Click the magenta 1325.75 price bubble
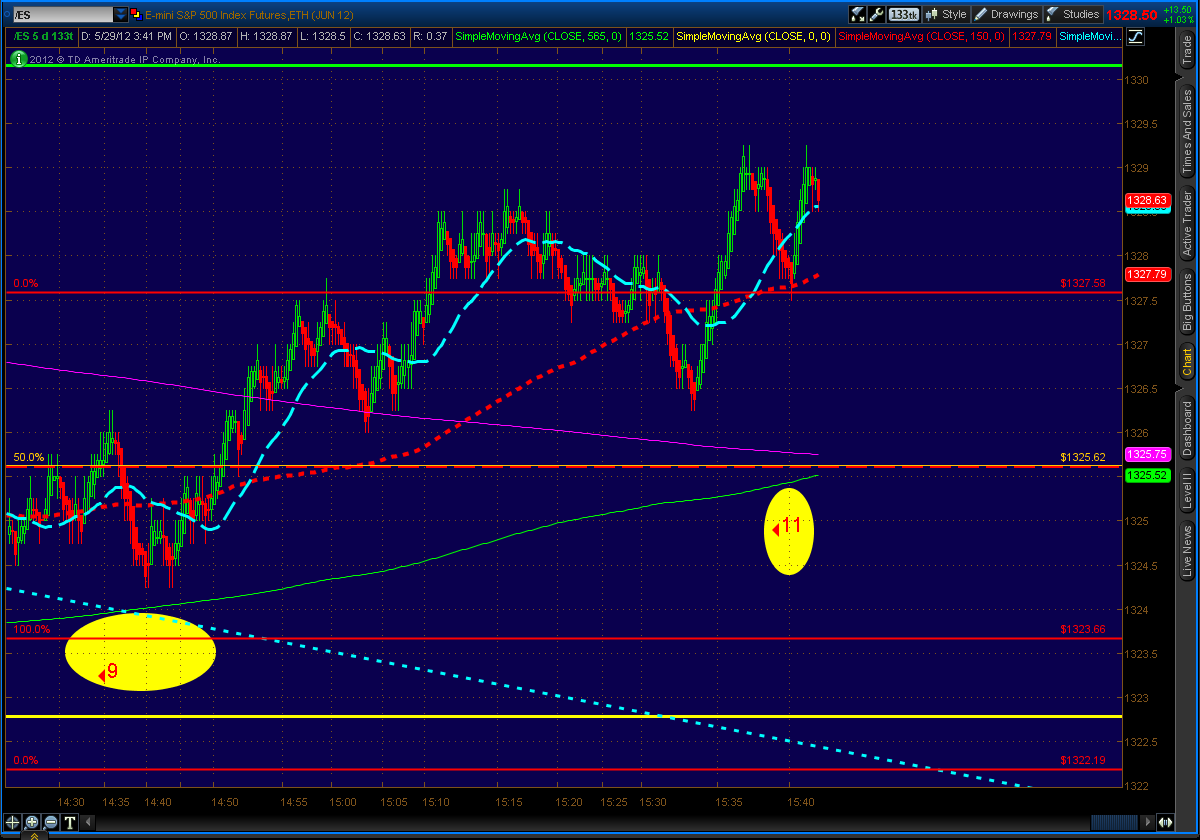Screen dimensions: 1200x840 coord(1146,453)
